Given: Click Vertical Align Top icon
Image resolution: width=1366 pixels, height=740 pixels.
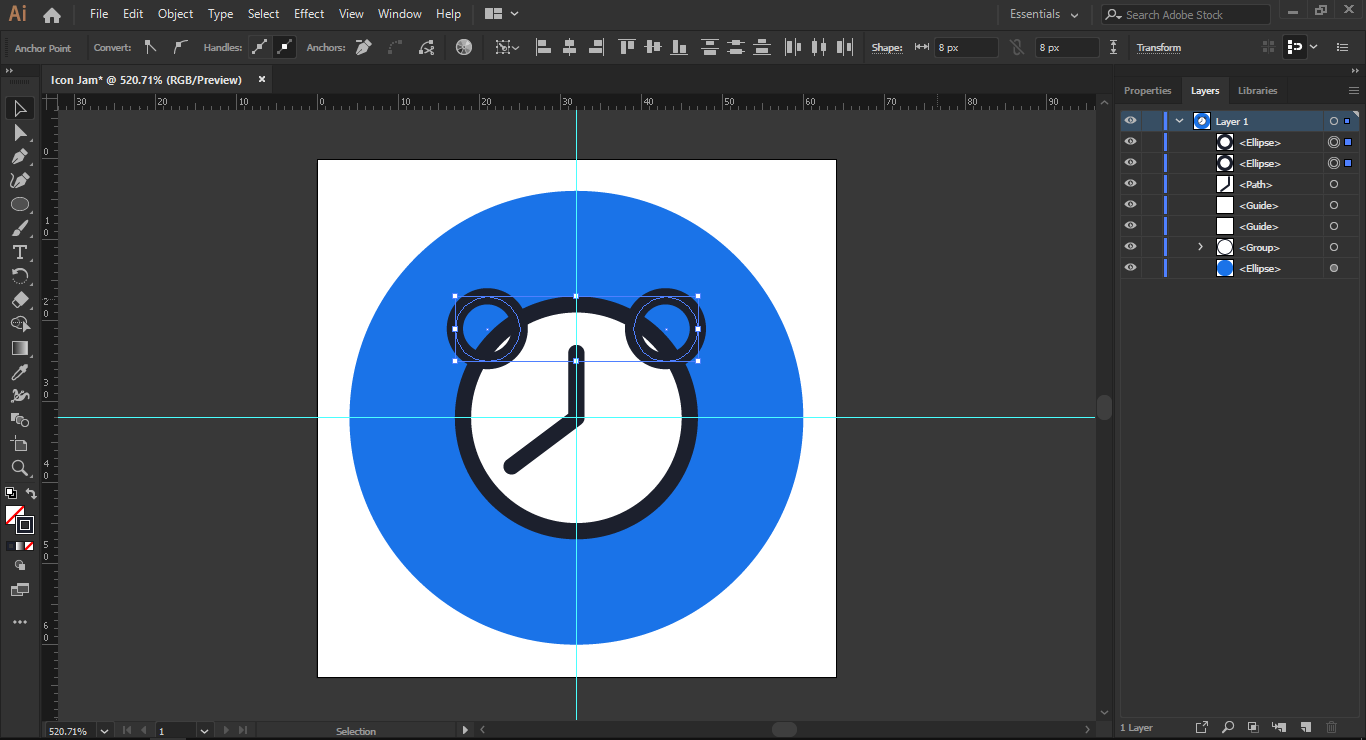Looking at the screenshot, I should pos(627,47).
